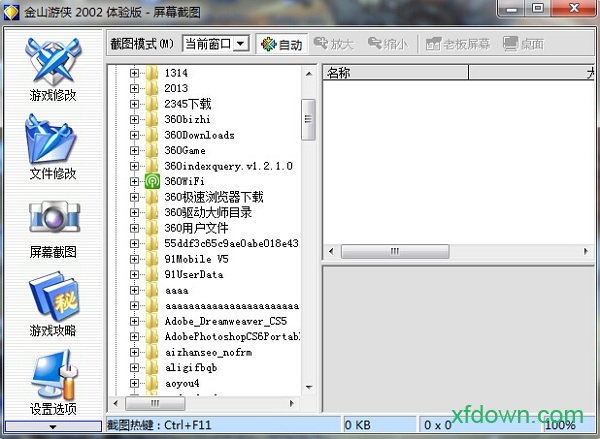This screenshot has height=439, width=600.
Task: Click folder tree horizontal scroll left arrow
Action: click(116, 403)
